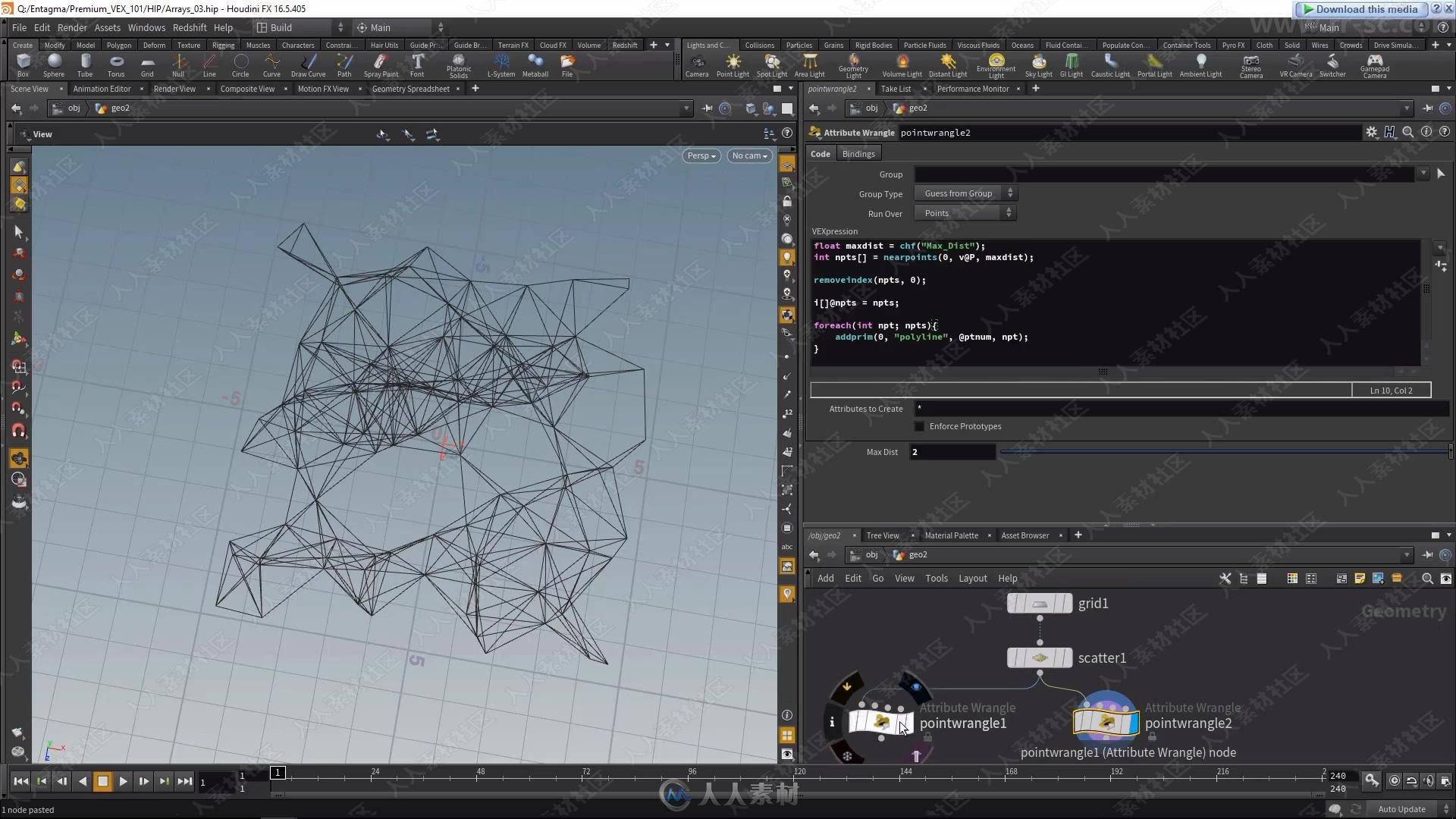Image resolution: width=1456 pixels, height=819 pixels.
Task: Toggle the Bindings tab in parameter panel
Action: [x=858, y=153]
